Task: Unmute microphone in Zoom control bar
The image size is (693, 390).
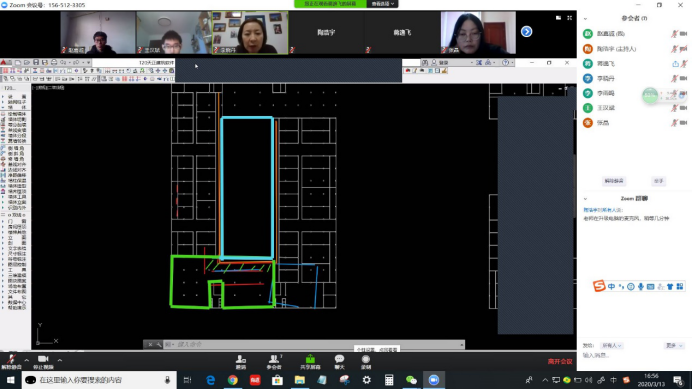Action: point(11,362)
